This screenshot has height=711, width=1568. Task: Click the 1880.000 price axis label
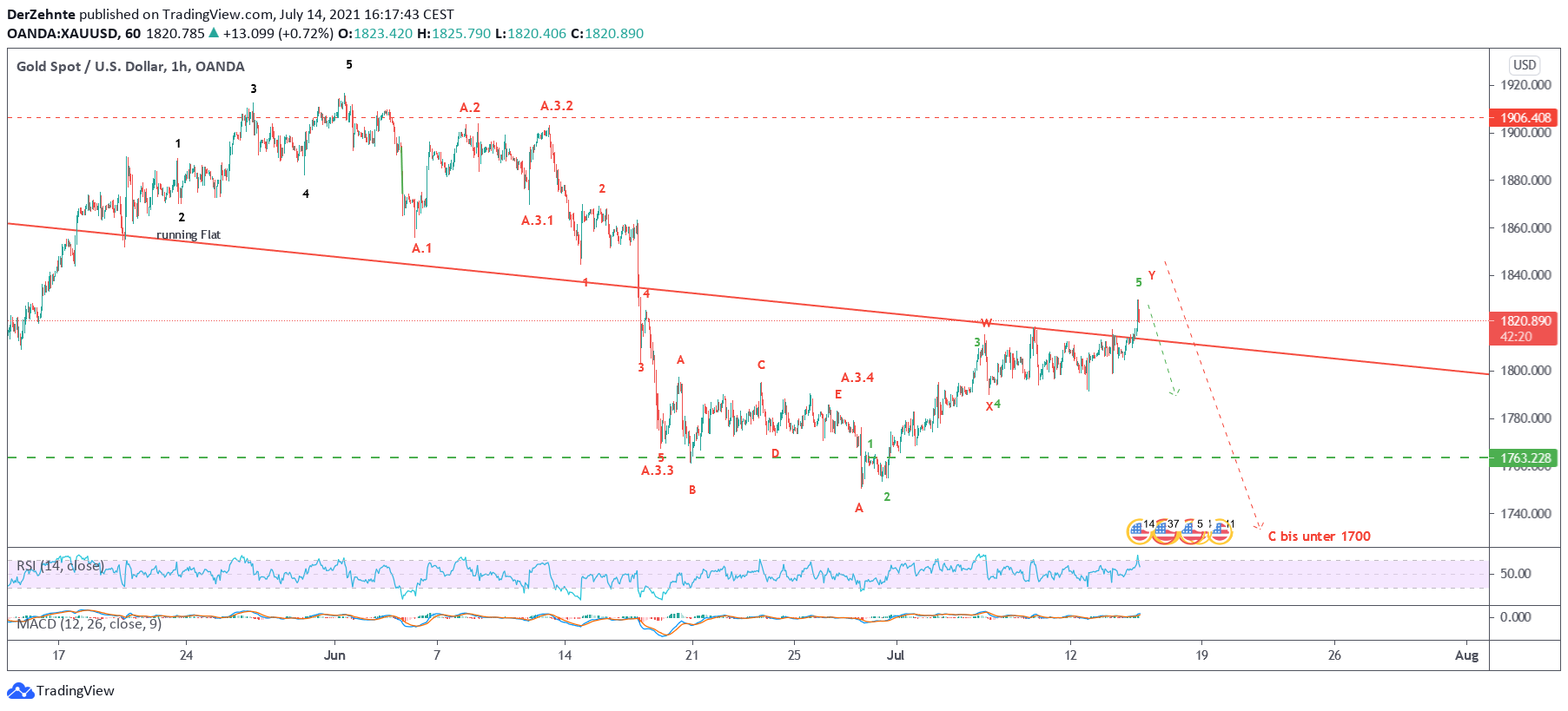[x=1525, y=181]
